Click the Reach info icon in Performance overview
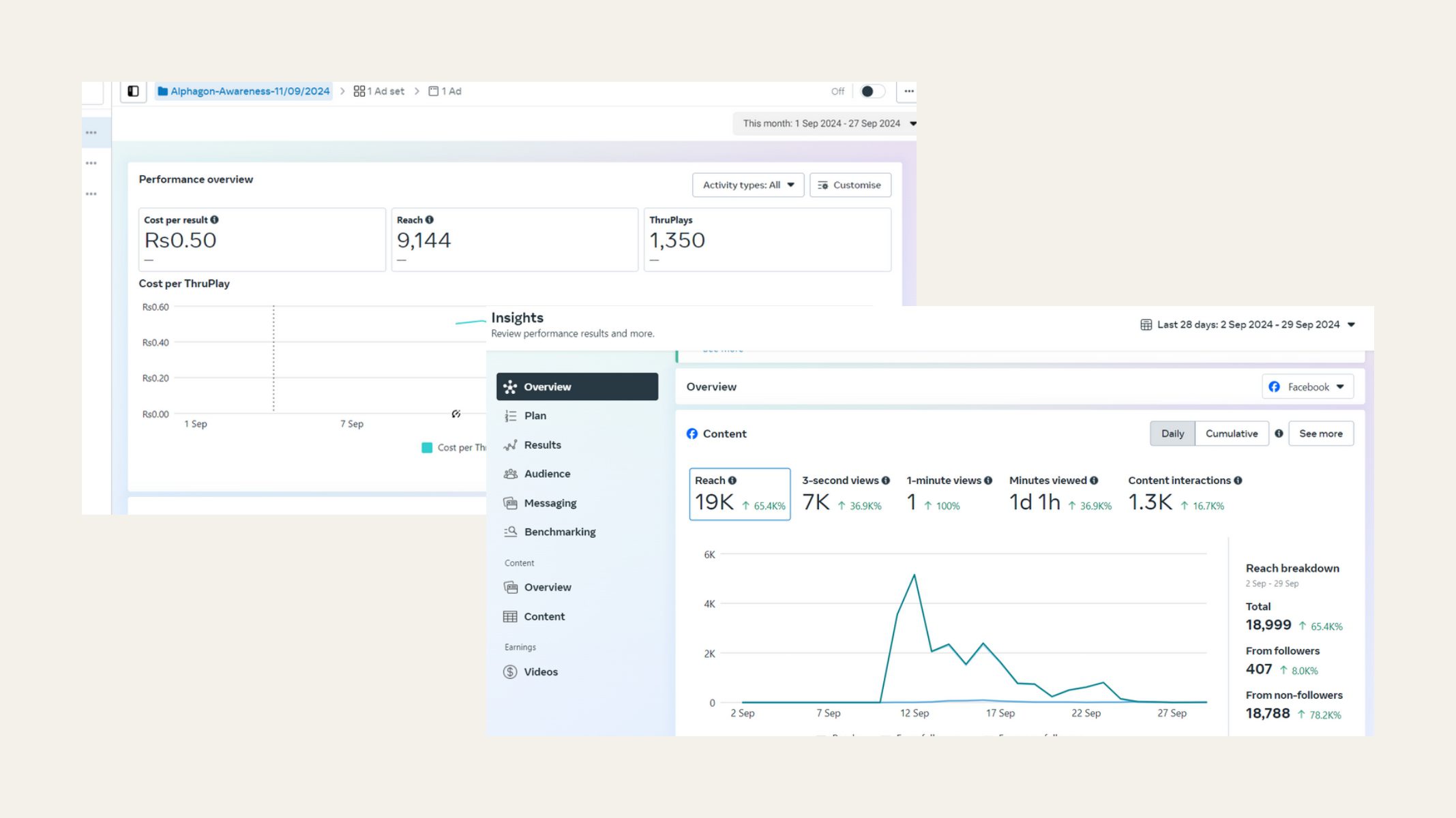The width and height of the screenshot is (1456, 818). coord(430,220)
